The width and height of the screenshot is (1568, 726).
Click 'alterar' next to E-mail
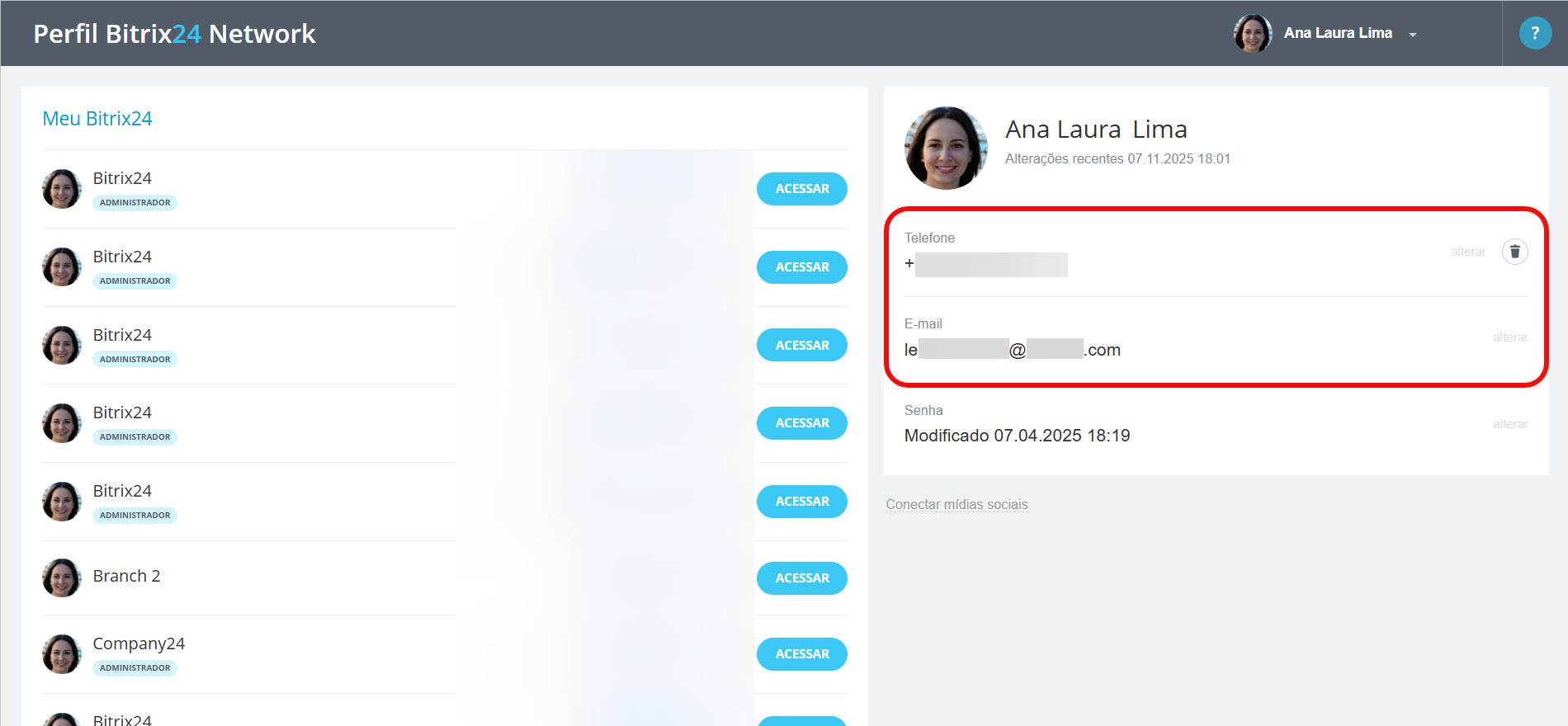point(1509,337)
